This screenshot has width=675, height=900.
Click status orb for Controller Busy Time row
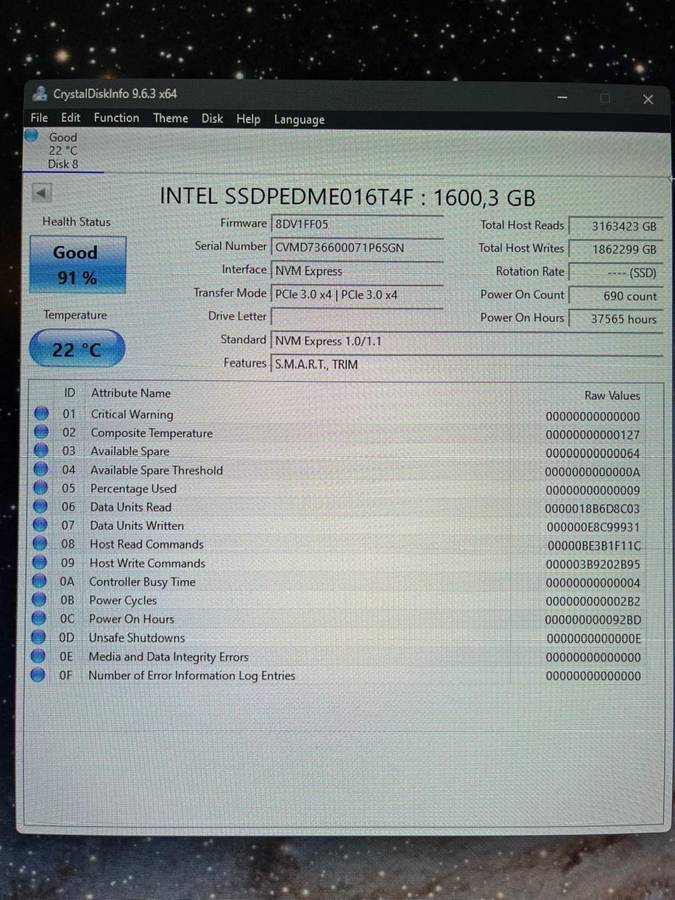tap(39, 581)
